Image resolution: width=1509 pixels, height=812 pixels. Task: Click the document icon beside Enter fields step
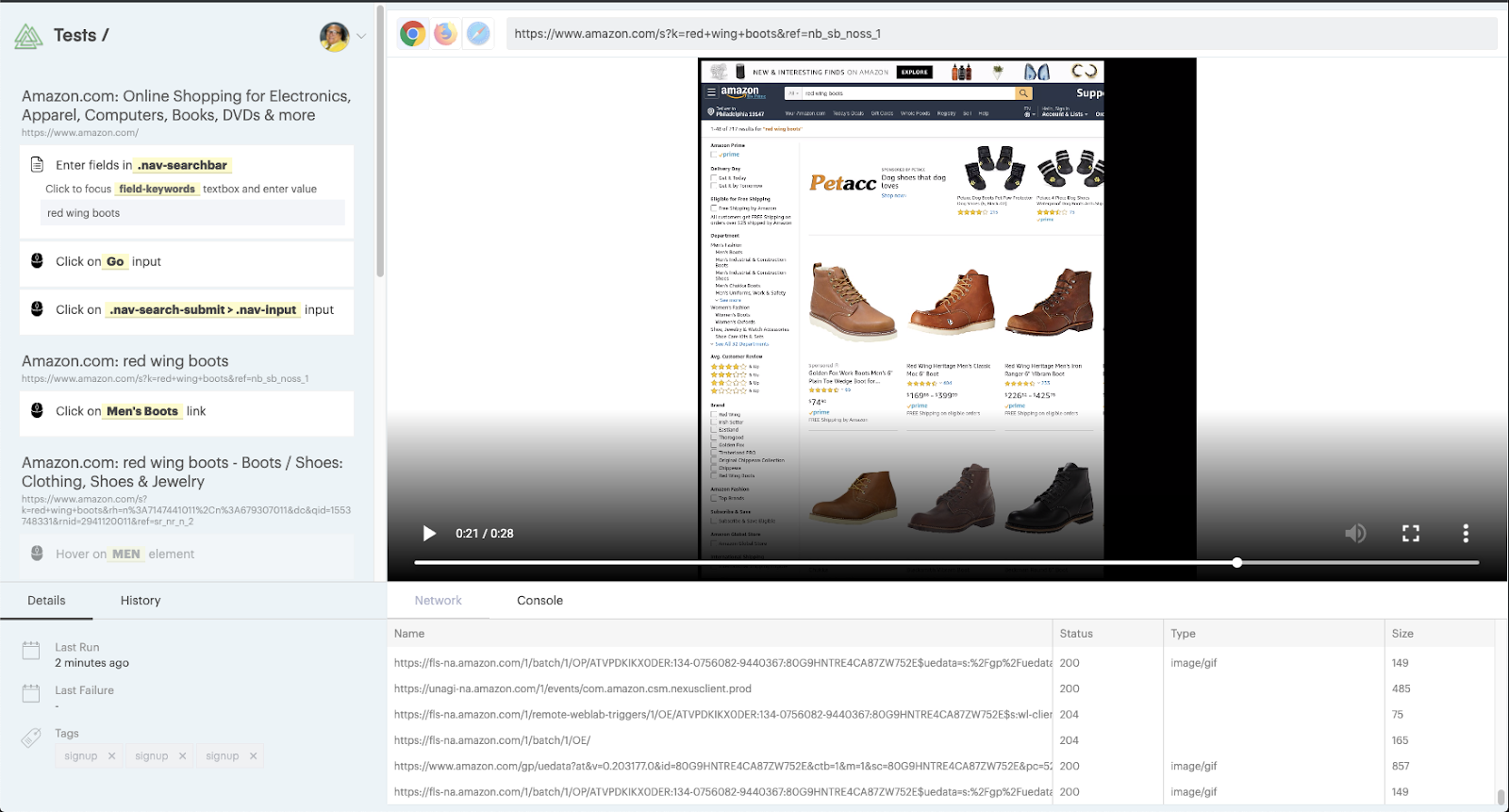[37, 165]
